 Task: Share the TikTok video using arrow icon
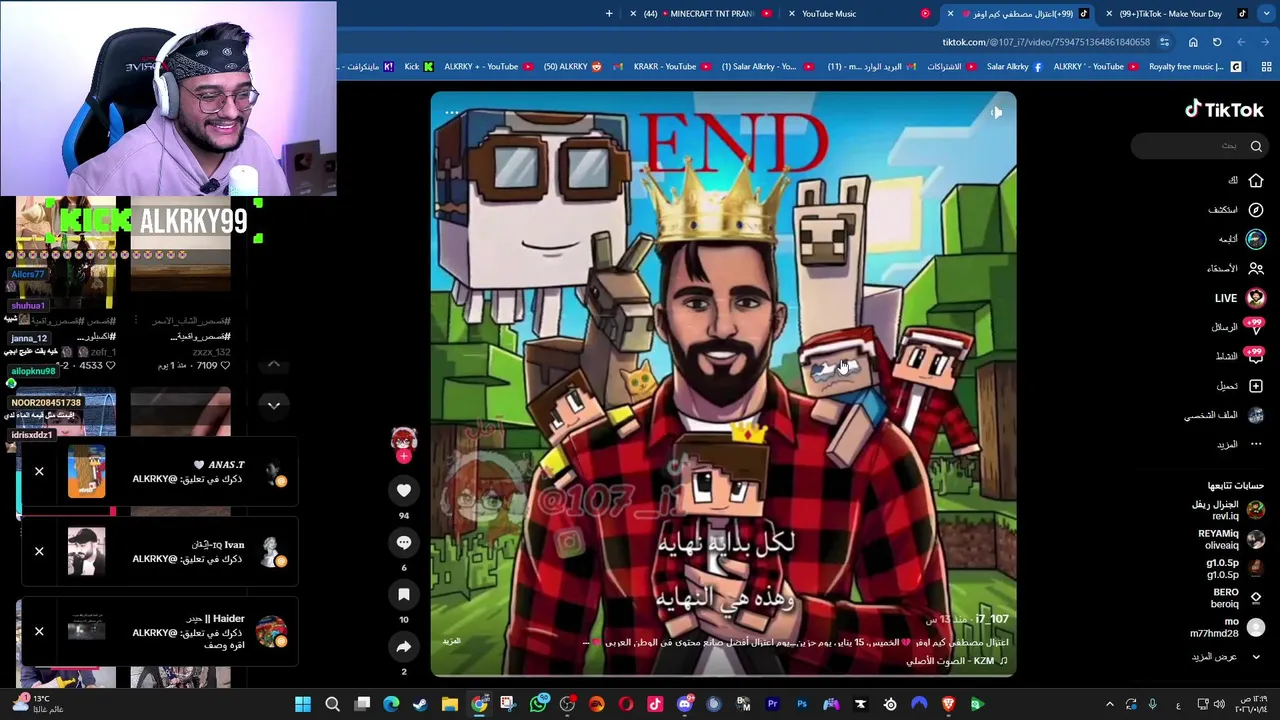click(x=404, y=647)
